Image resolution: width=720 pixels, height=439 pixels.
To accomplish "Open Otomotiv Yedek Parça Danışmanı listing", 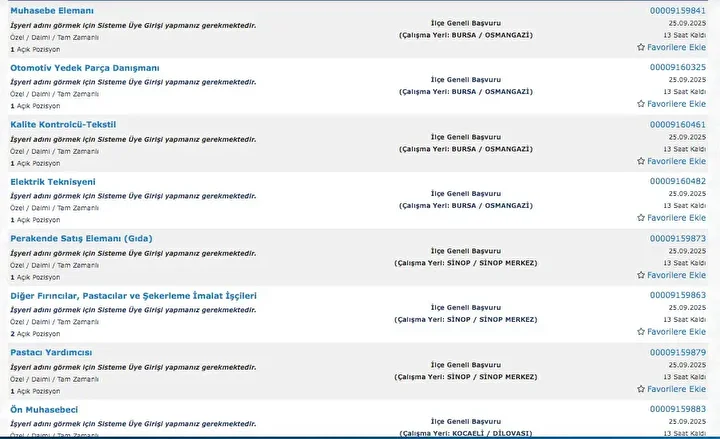I will (84, 67).
